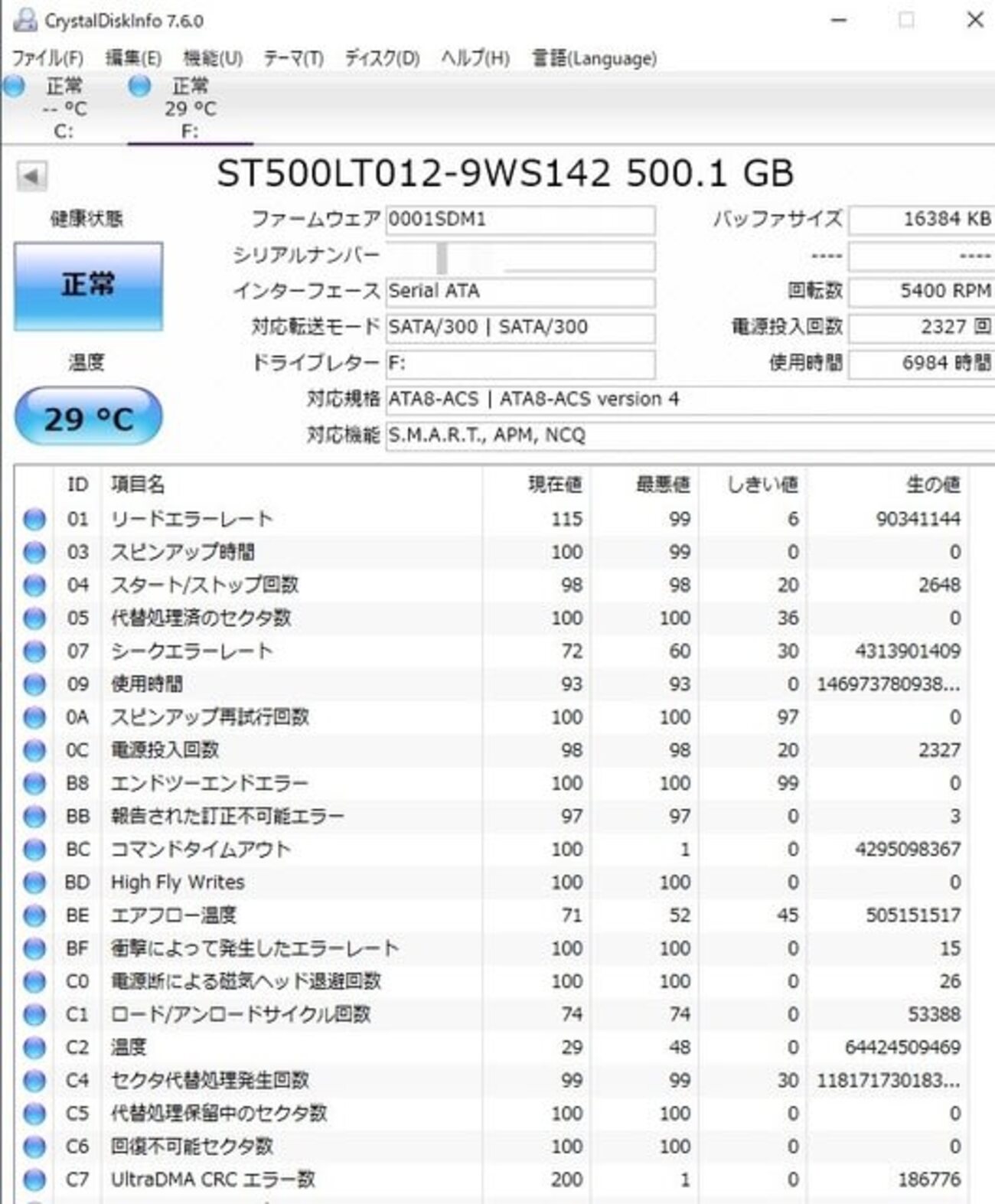Image resolution: width=995 pixels, height=1204 pixels.
Task: Select the High Fly Writes attribute name
Action: [x=178, y=883]
